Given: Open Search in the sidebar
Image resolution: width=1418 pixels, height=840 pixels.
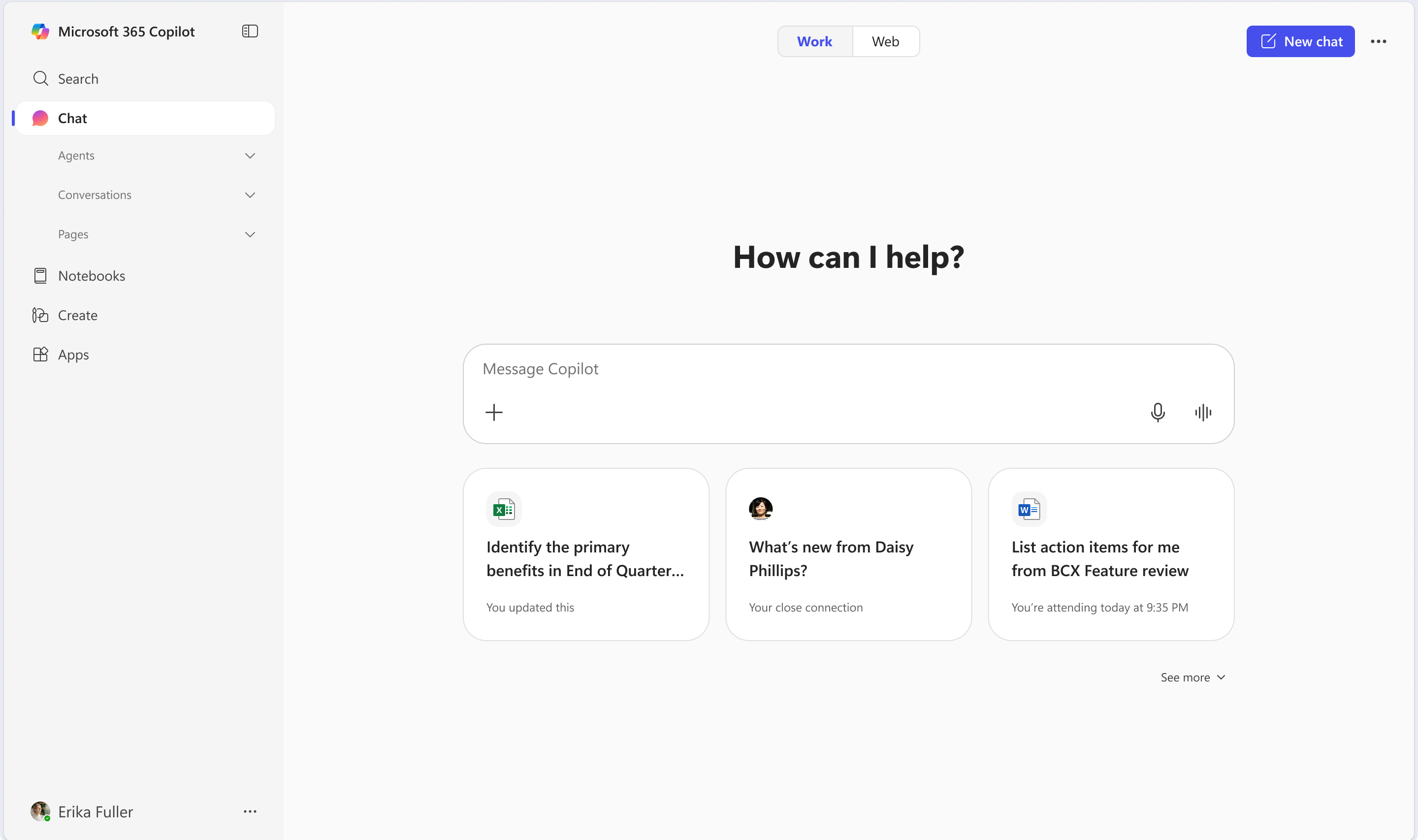Looking at the screenshot, I should [77, 79].
